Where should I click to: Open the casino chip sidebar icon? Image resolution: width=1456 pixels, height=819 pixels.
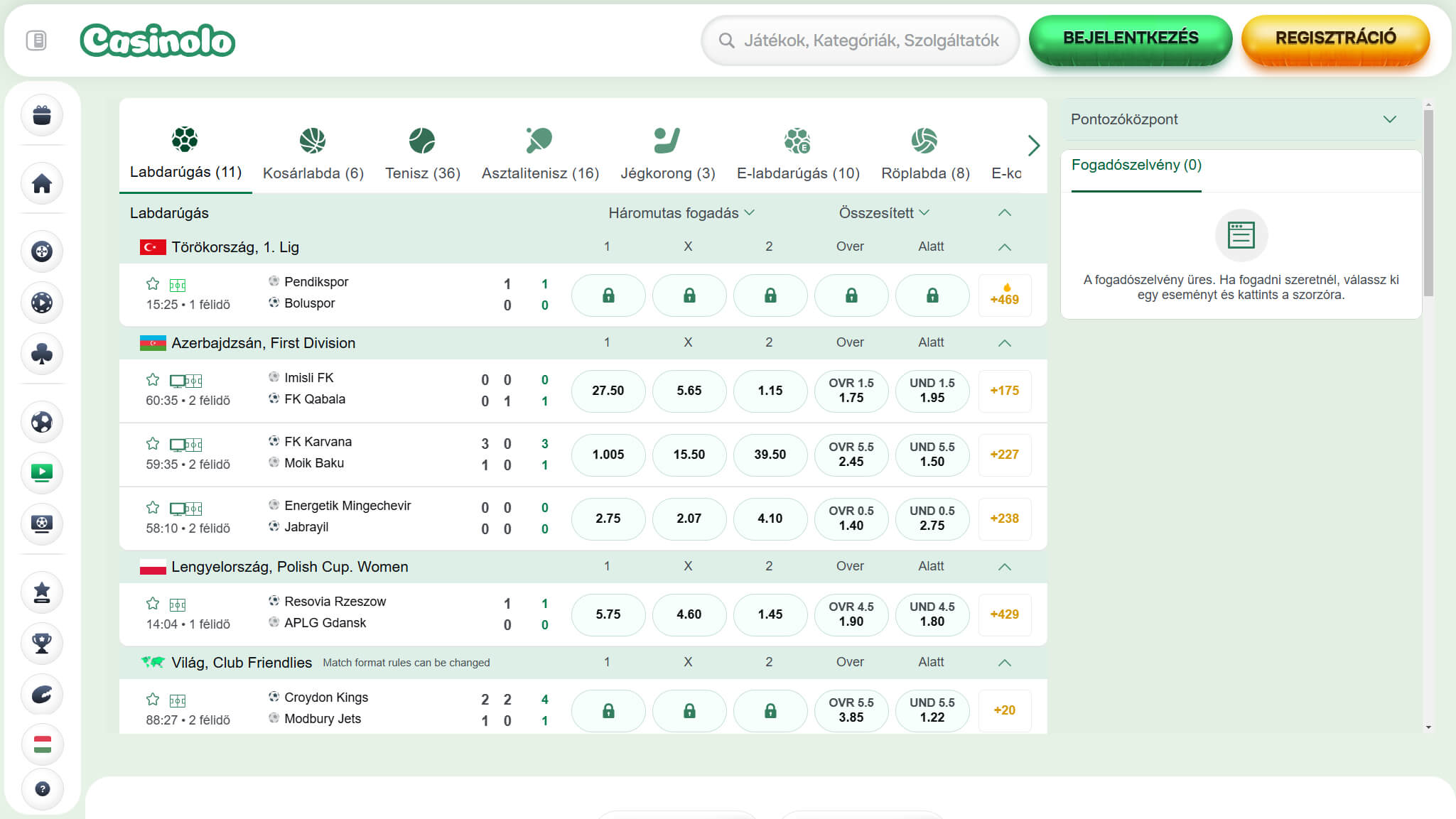42,251
